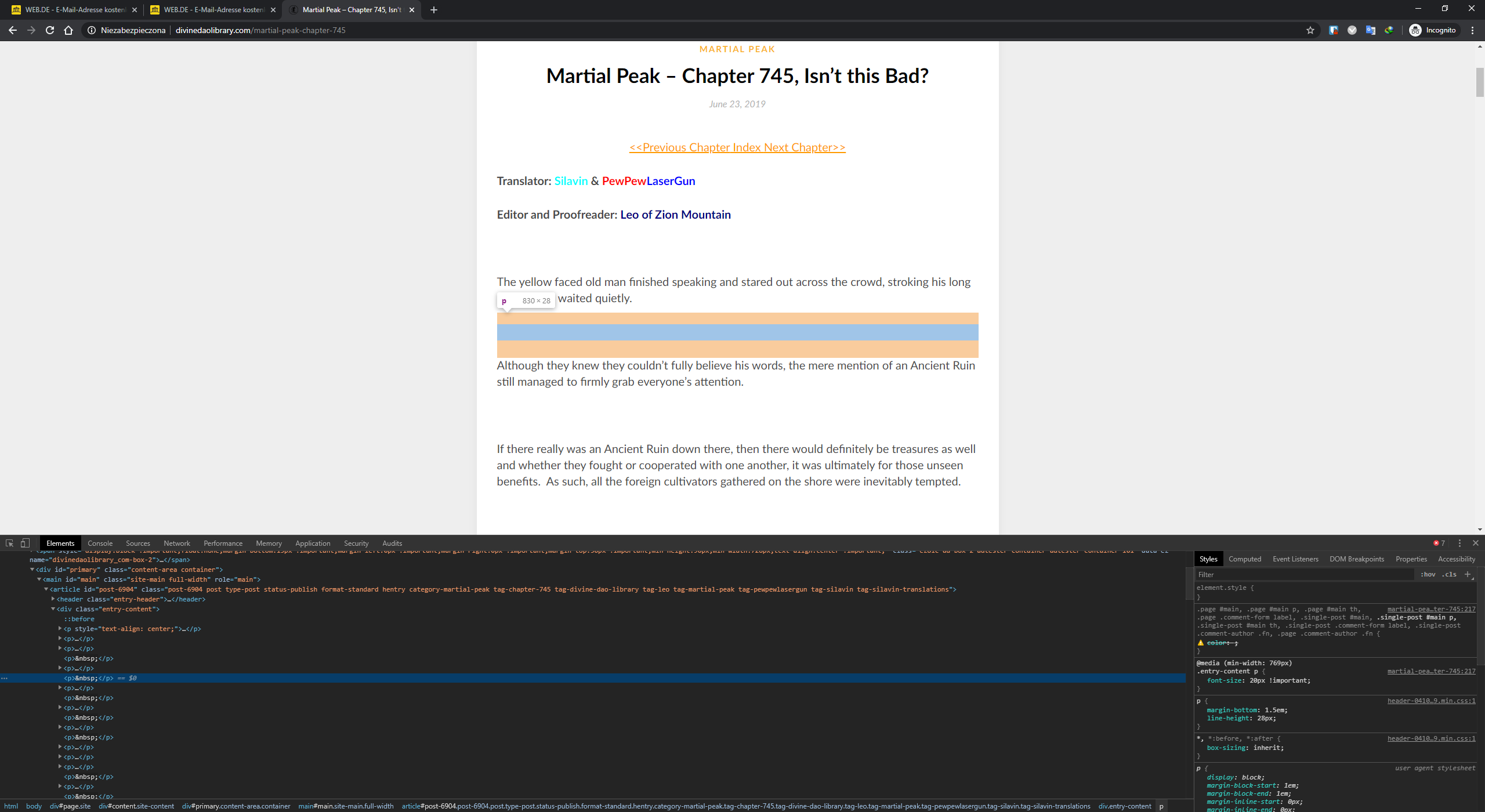Expand the header entry-header node

click(x=53, y=599)
